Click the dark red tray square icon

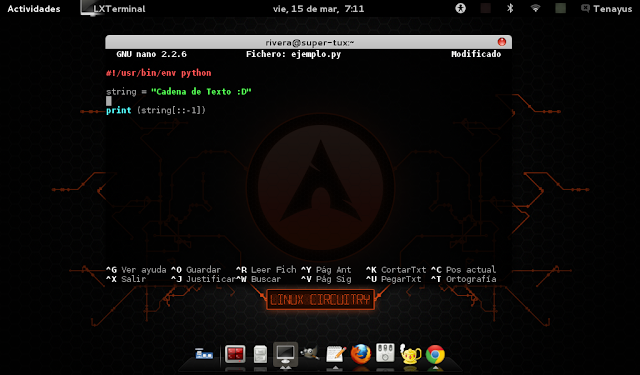point(485,8)
